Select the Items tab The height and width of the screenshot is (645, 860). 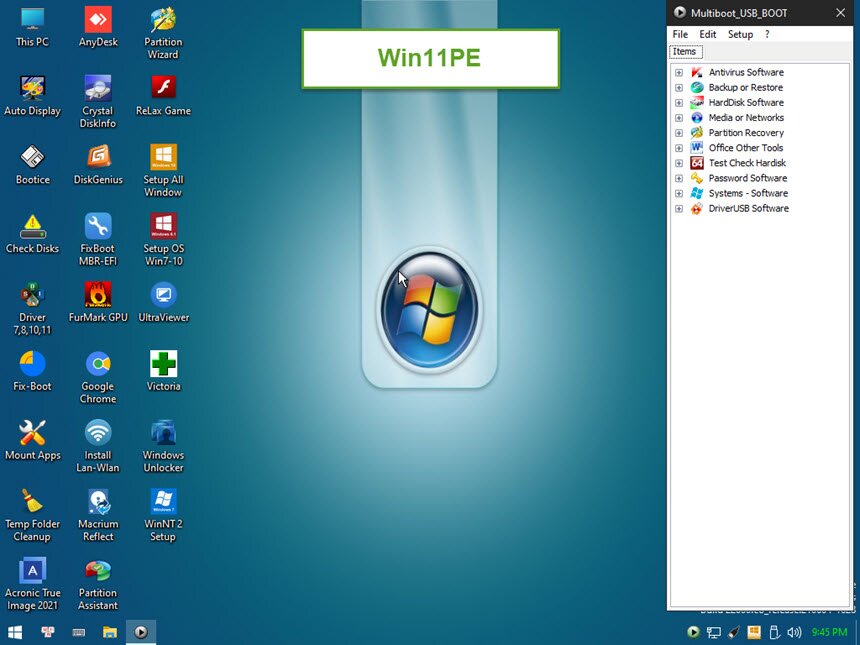point(685,52)
